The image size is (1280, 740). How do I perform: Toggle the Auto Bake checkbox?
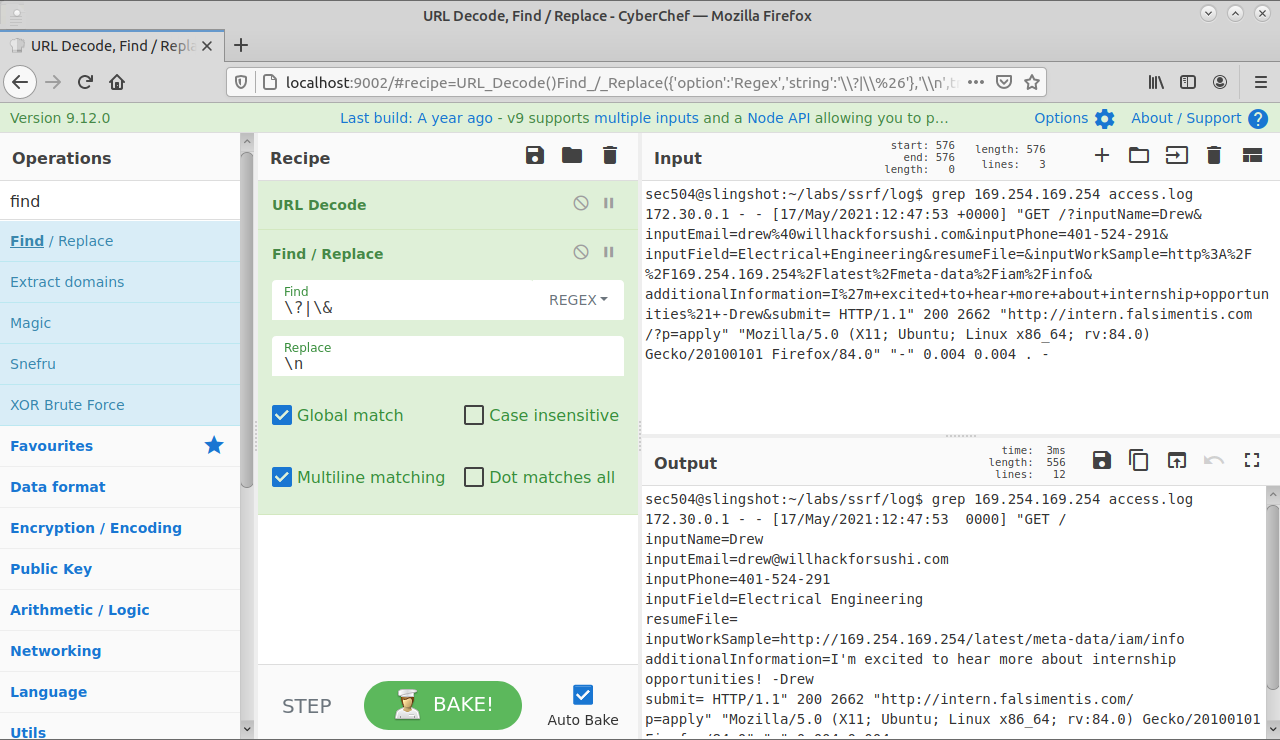[x=583, y=694]
